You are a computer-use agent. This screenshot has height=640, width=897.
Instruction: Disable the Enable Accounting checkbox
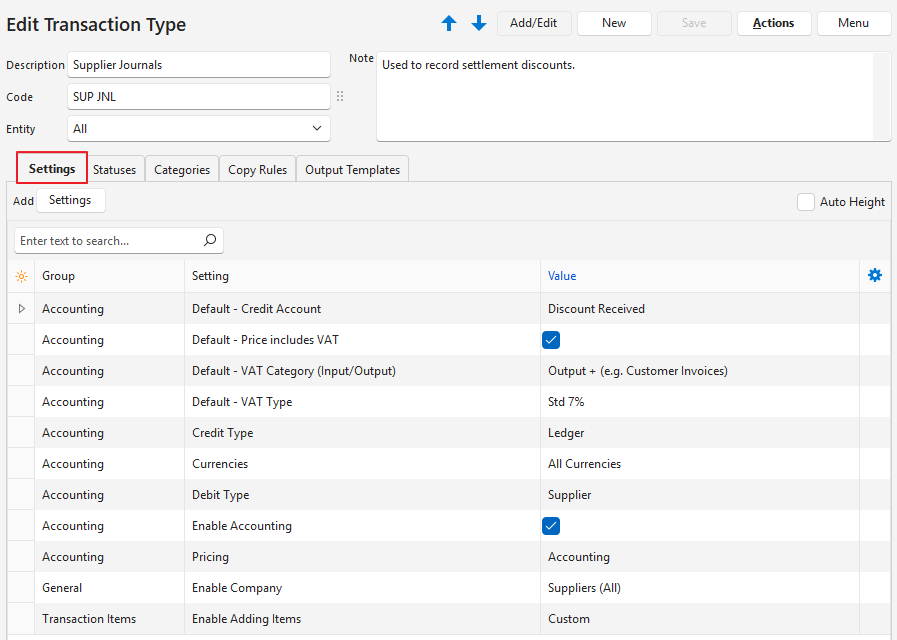[x=551, y=526]
